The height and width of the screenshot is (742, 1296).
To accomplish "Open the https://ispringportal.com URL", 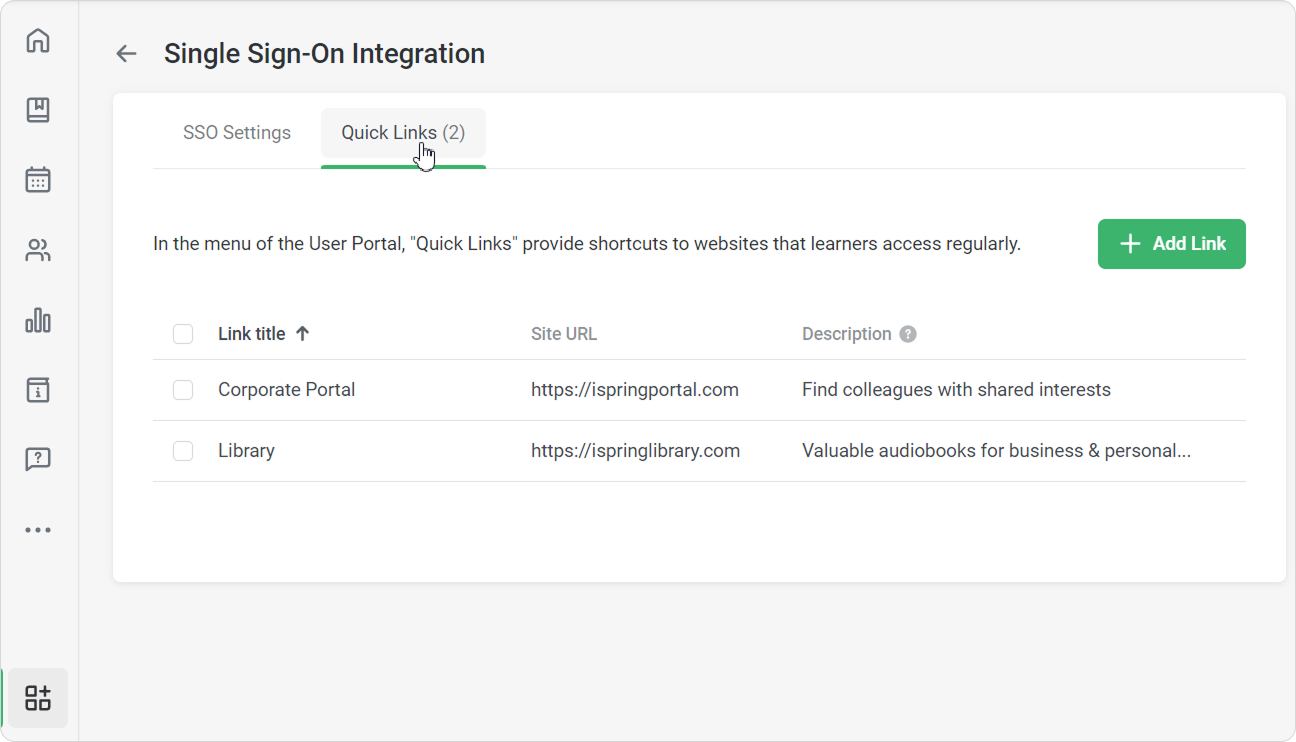I will 634,390.
